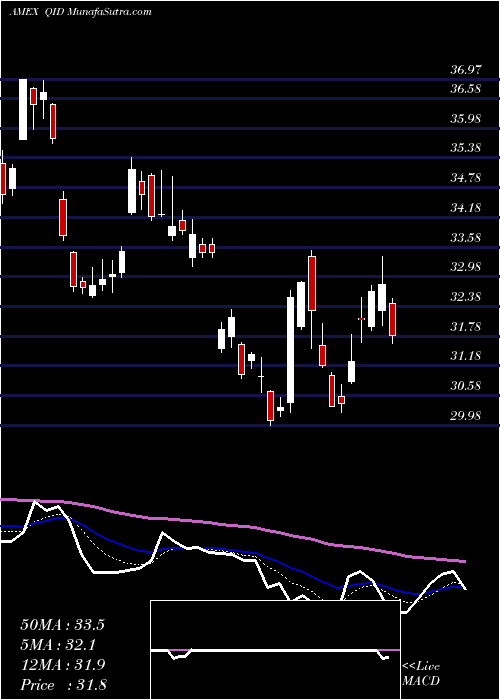This screenshot has height=700, width=500.
Task: Click the Live MACD inset chart box
Action: click(x=275, y=650)
